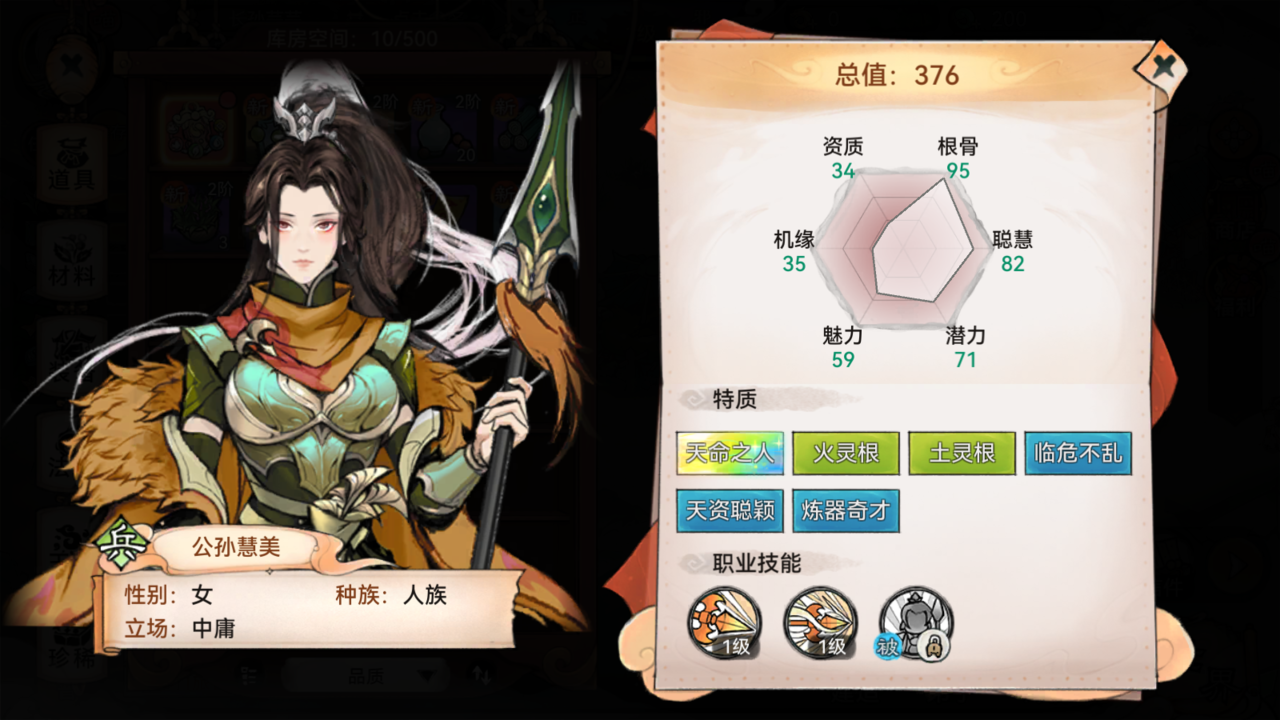The image size is (1280, 720).
Task: Select the 土灵根 trait tag
Action: 962,453
